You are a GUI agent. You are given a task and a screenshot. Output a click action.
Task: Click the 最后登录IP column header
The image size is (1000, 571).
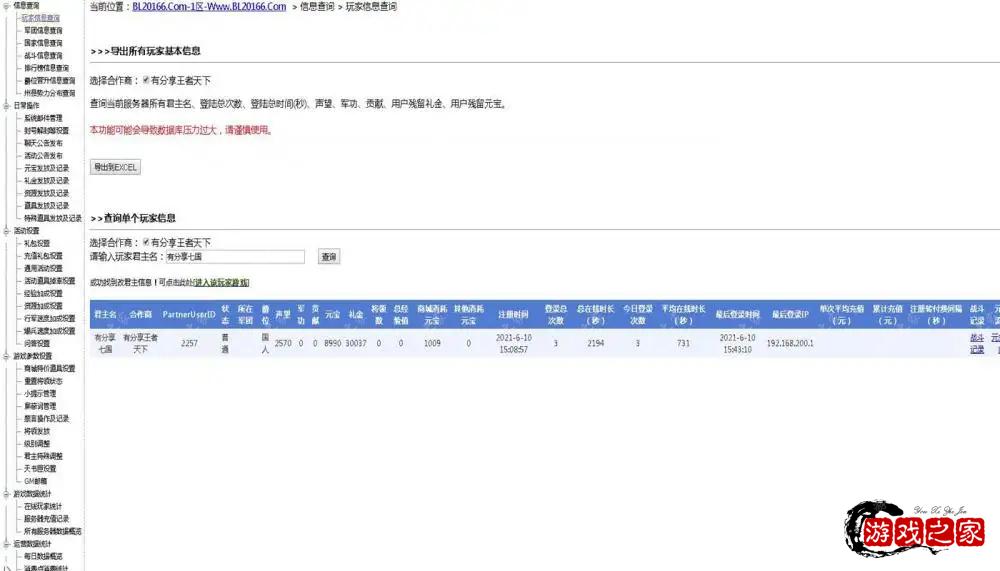pyautogui.click(x=790, y=315)
